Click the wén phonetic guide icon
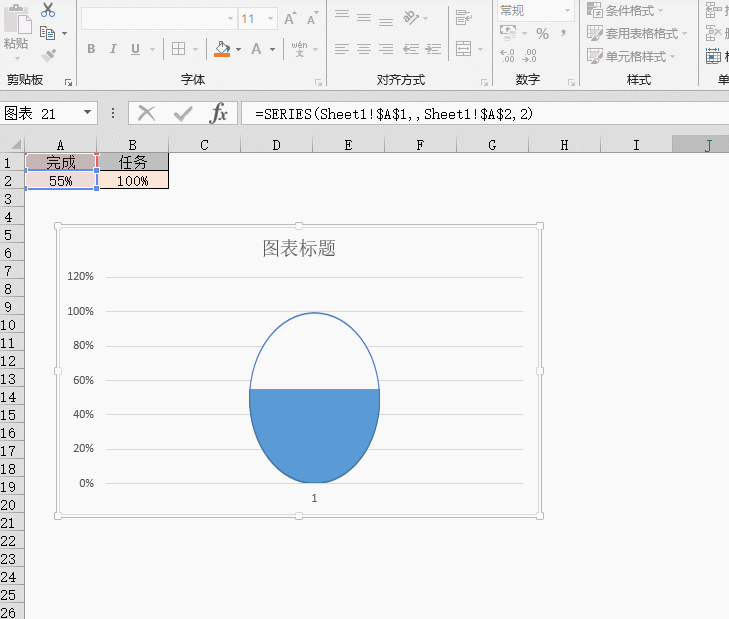The width and height of the screenshot is (729, 619). click(x=299, y=49)
